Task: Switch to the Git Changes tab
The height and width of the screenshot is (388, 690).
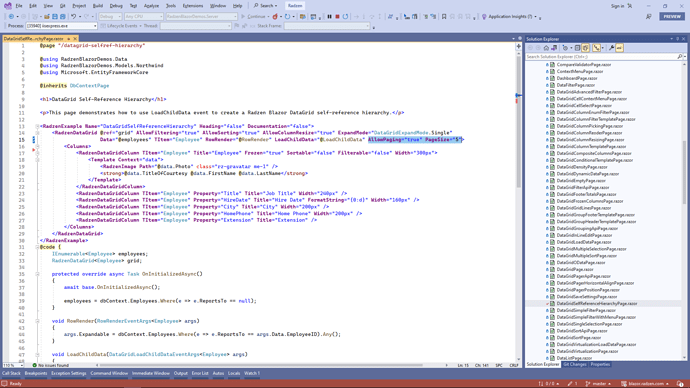Action: click(x=575, y=365)
